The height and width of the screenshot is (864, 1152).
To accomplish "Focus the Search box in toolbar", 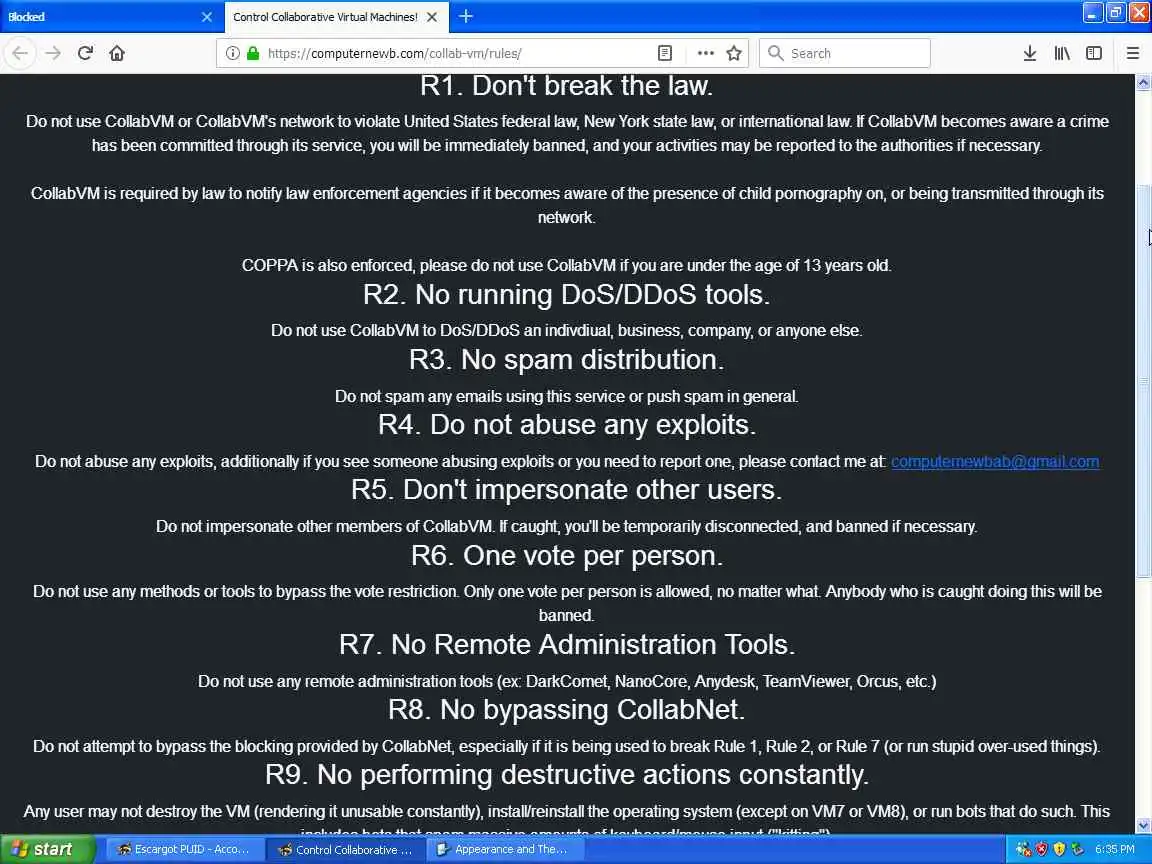I will pyautogui.click(x=845, y=53).
